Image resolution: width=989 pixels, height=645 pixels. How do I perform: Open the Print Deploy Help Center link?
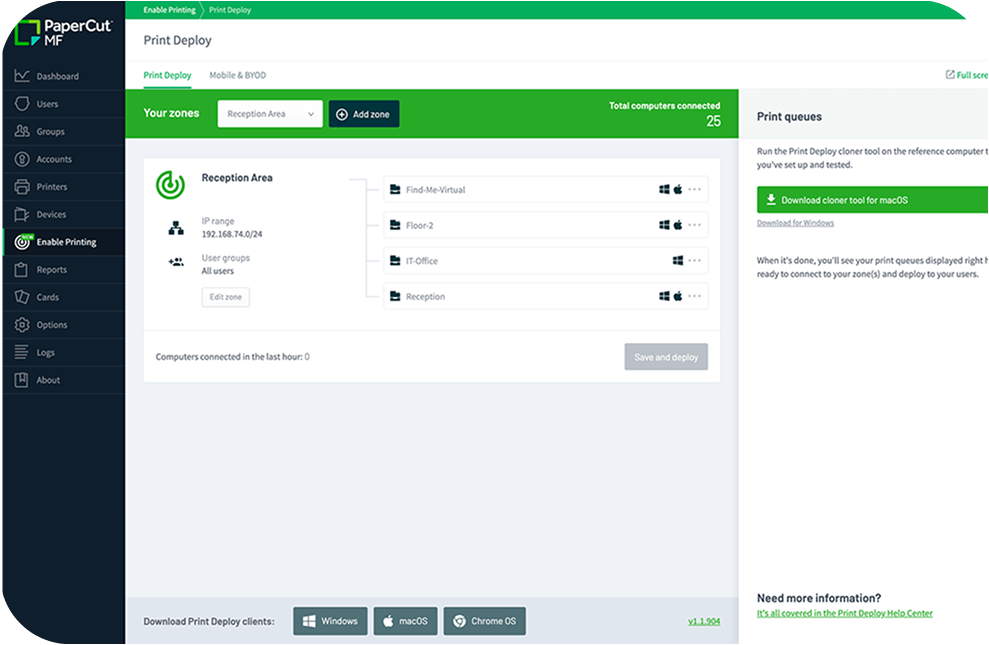[x=845, y=613]
